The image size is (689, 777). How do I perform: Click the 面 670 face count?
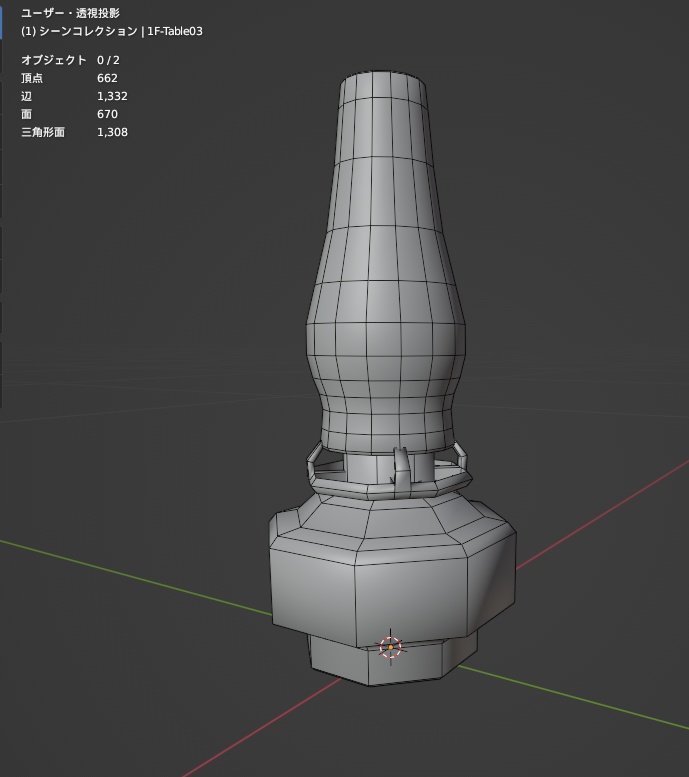(69, 114)
